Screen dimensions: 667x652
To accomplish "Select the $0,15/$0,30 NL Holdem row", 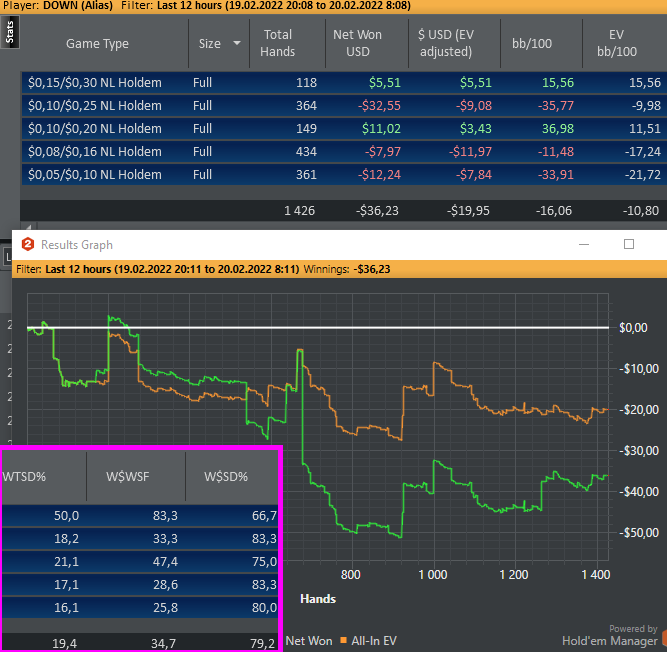I will [x=95, y=83].
